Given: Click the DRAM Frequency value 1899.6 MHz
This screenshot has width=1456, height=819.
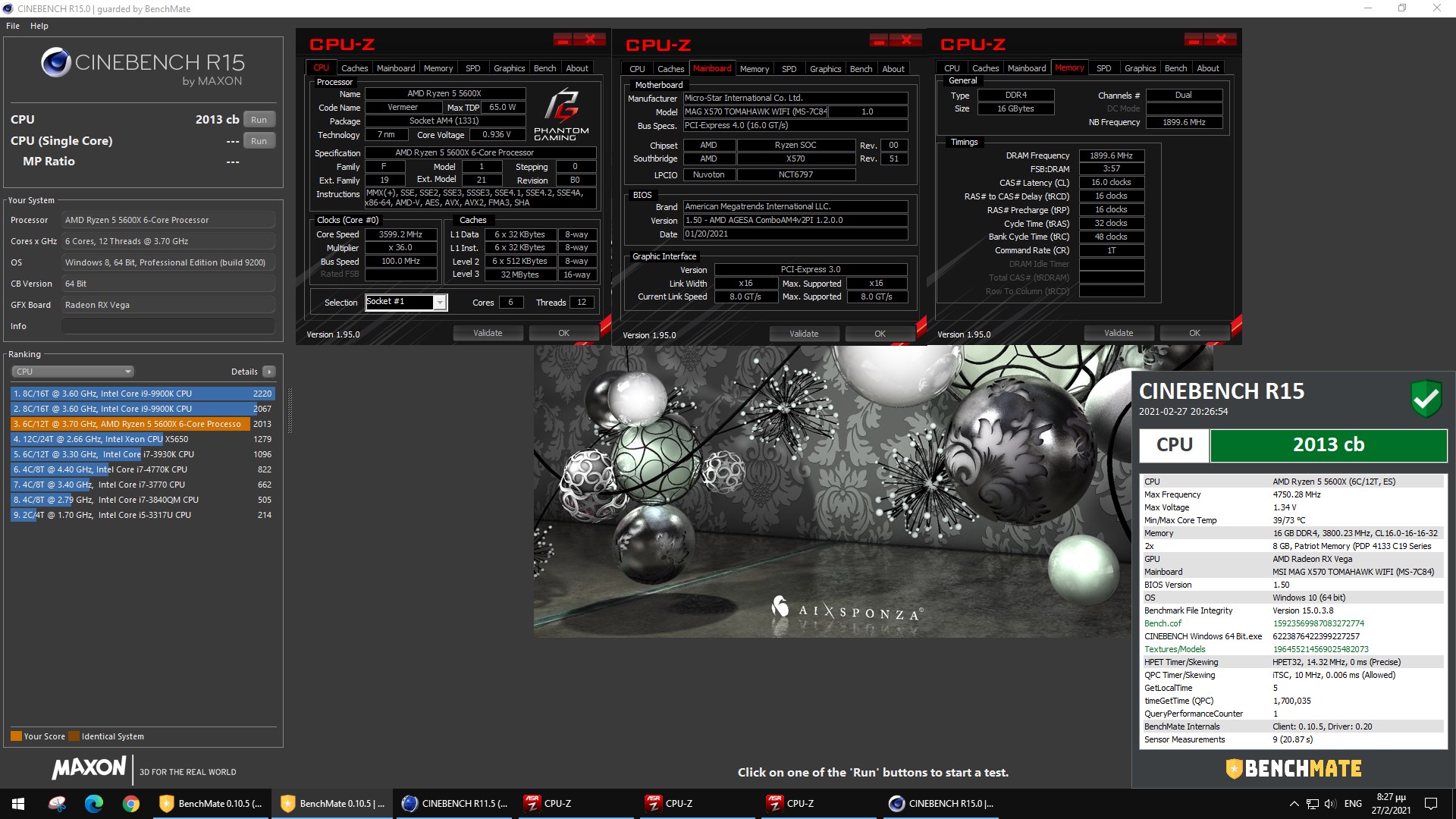Looking at the screenshot, I should tap(1111, 155).
